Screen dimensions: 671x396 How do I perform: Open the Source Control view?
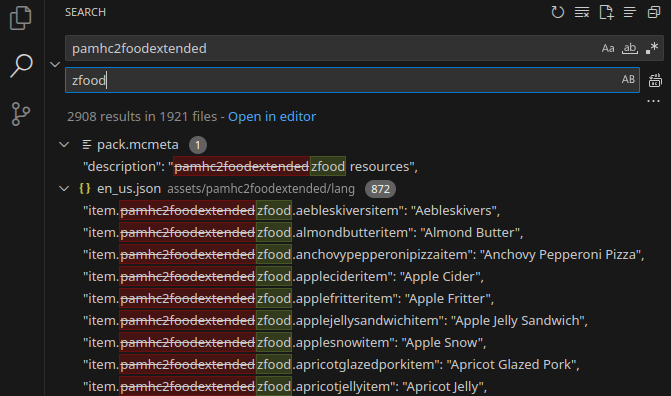[x=21, y=114]
